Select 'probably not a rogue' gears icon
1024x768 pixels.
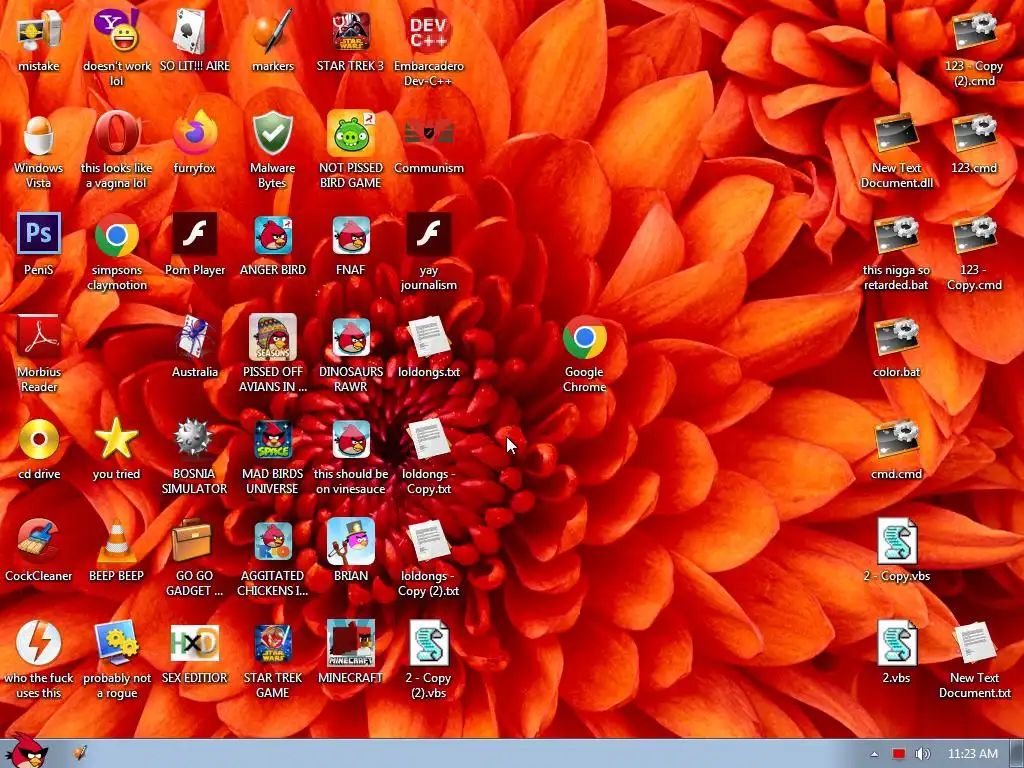[116, 643]
